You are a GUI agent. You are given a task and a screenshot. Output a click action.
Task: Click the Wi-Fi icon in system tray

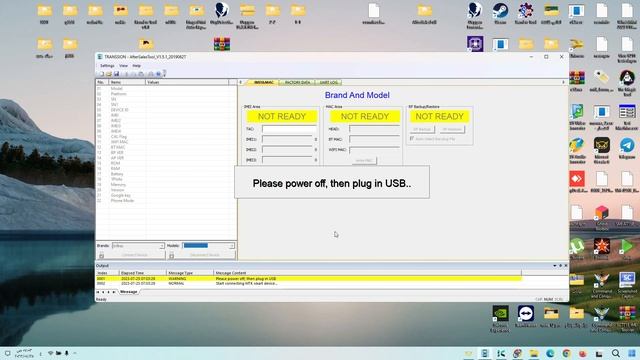click(50, 353)
